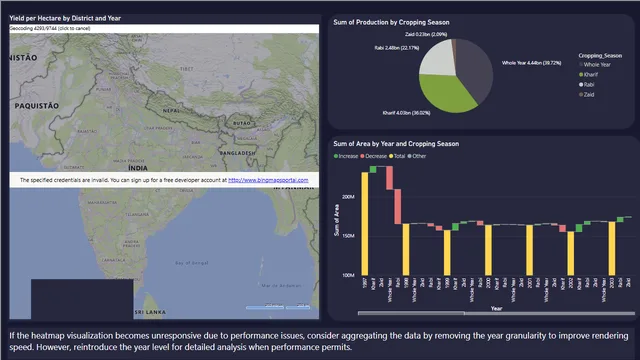Image resolution: width=640 pixels, height=360 pixels.
Task: Click the horizontal scrollbar under waterfall chart
Action: tap(496, 313)
